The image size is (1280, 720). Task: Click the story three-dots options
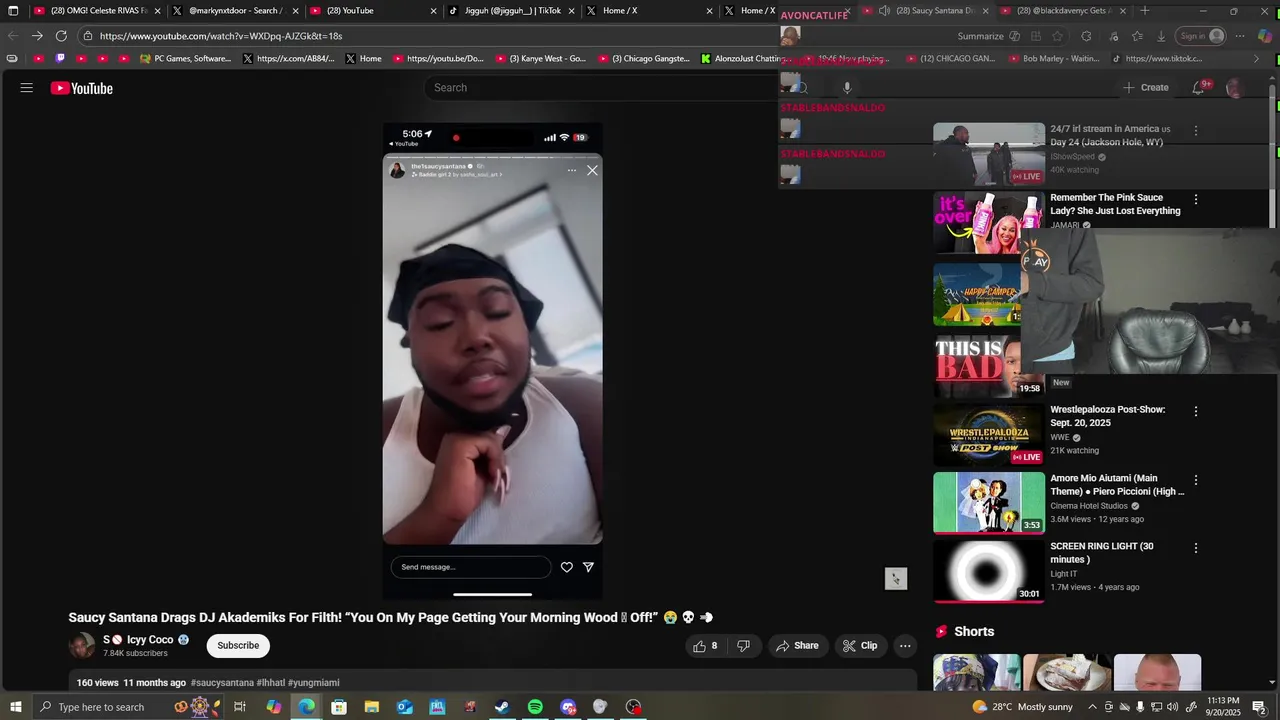tap(572, 170)
